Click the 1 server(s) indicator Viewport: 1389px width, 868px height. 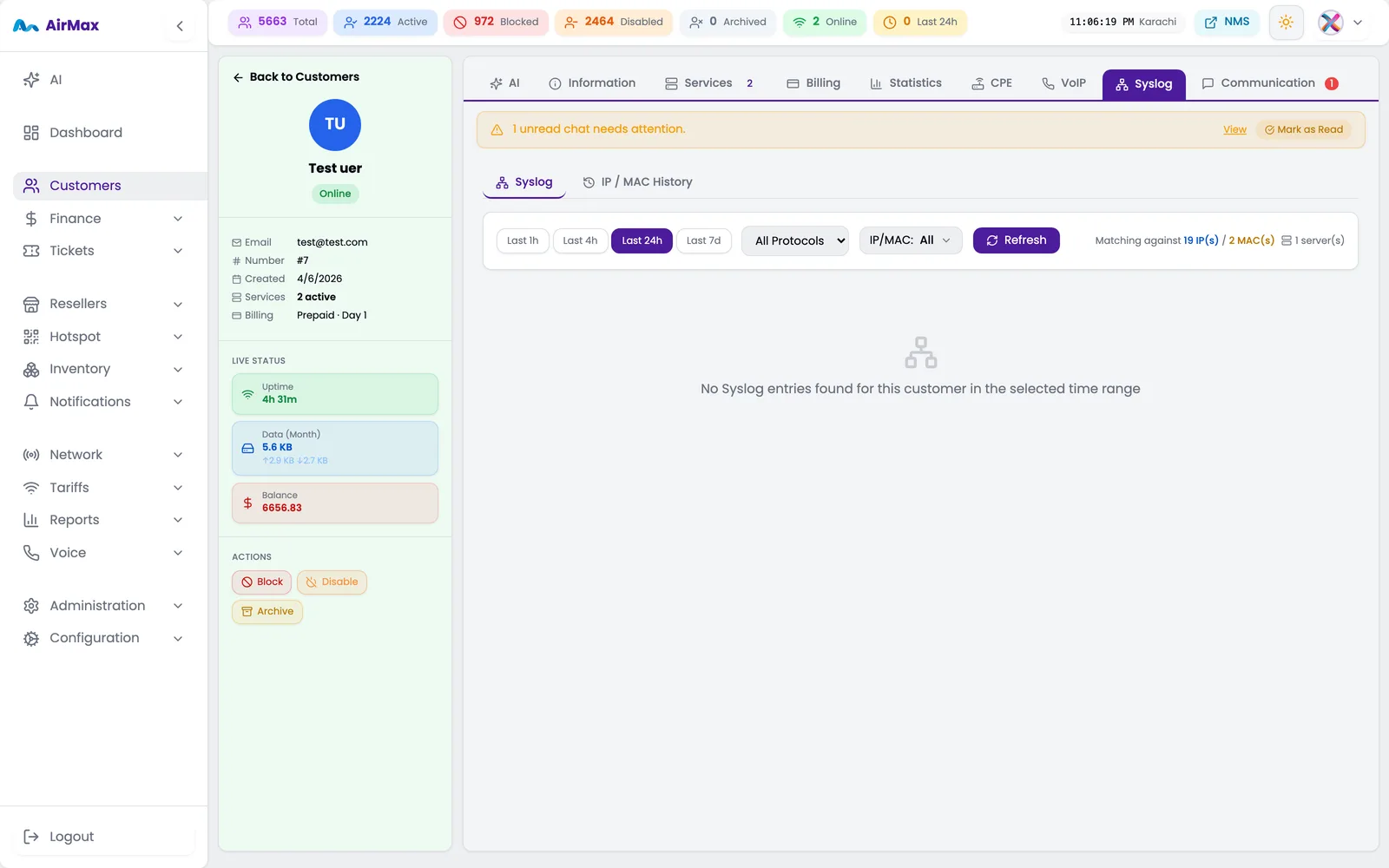pyautogui.click(x=1313, y=240)
